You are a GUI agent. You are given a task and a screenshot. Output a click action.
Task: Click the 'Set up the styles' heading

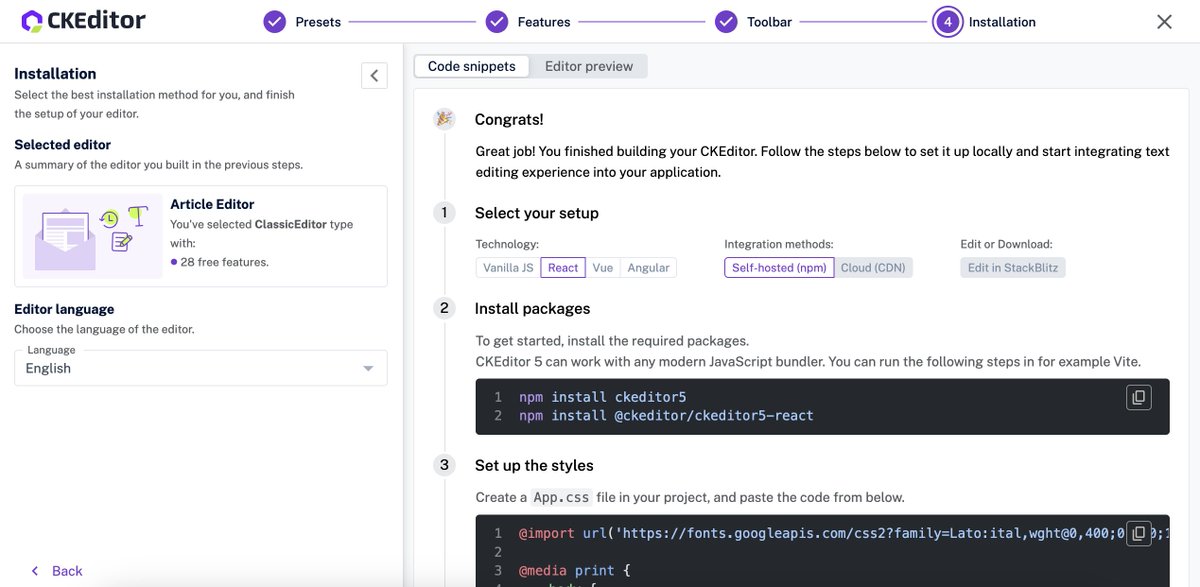(534, 465)
